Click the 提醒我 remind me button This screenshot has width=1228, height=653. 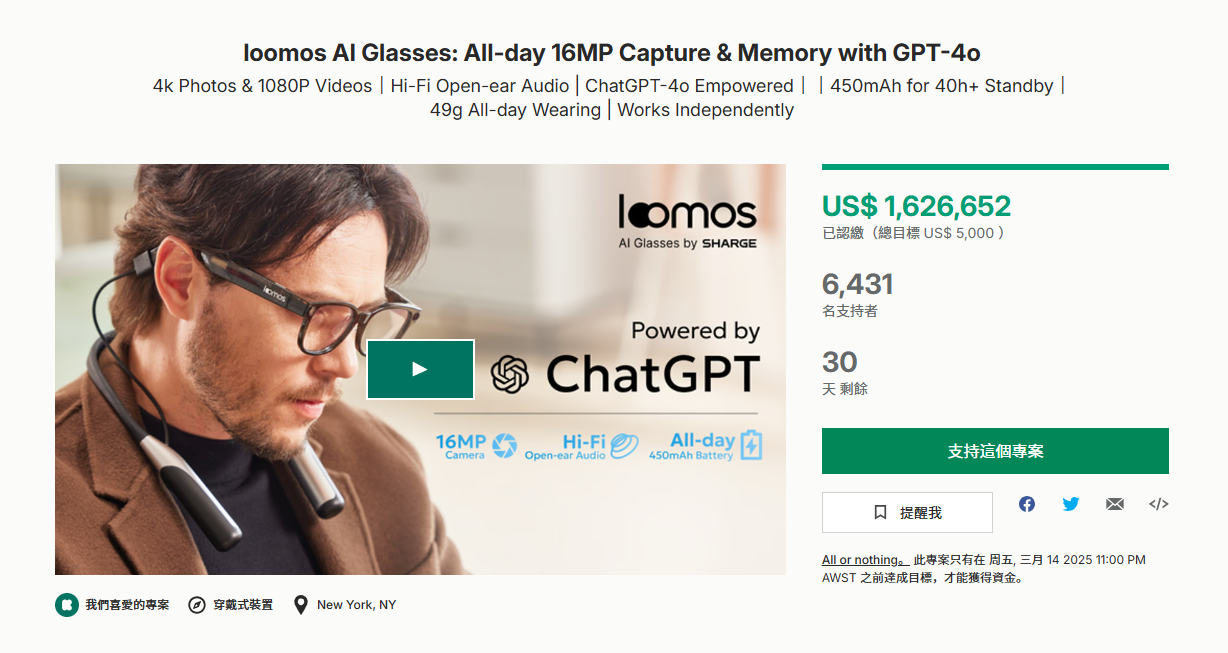(907, 512)
